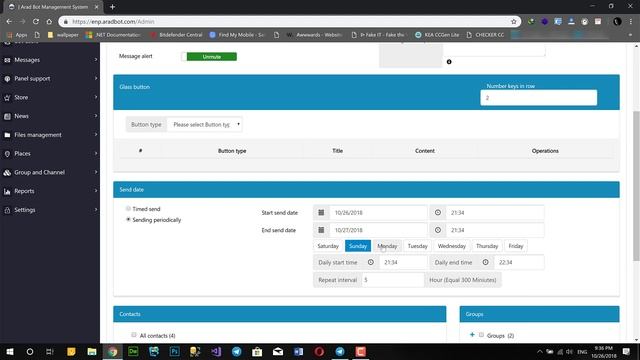Select the Sending periodically radio option
The height and width of the screenshot is (360, 640).
(x=128, y=220)
